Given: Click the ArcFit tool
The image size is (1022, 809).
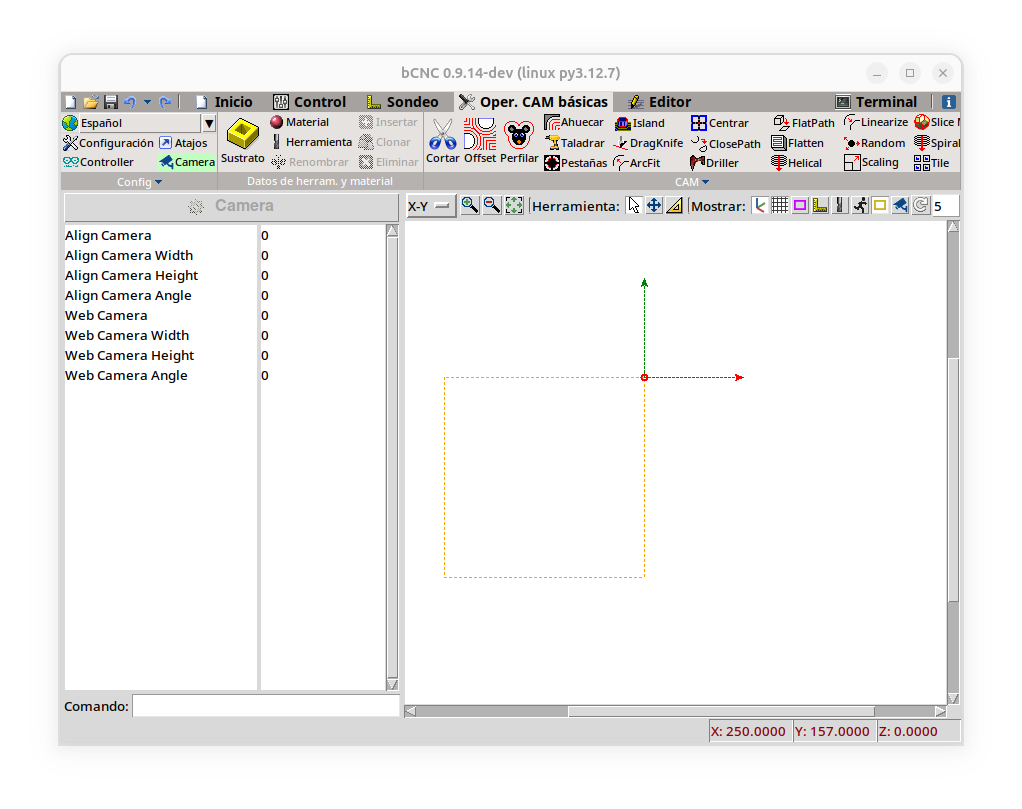Looking at the screenshot, I should click(x=637, y=163).
